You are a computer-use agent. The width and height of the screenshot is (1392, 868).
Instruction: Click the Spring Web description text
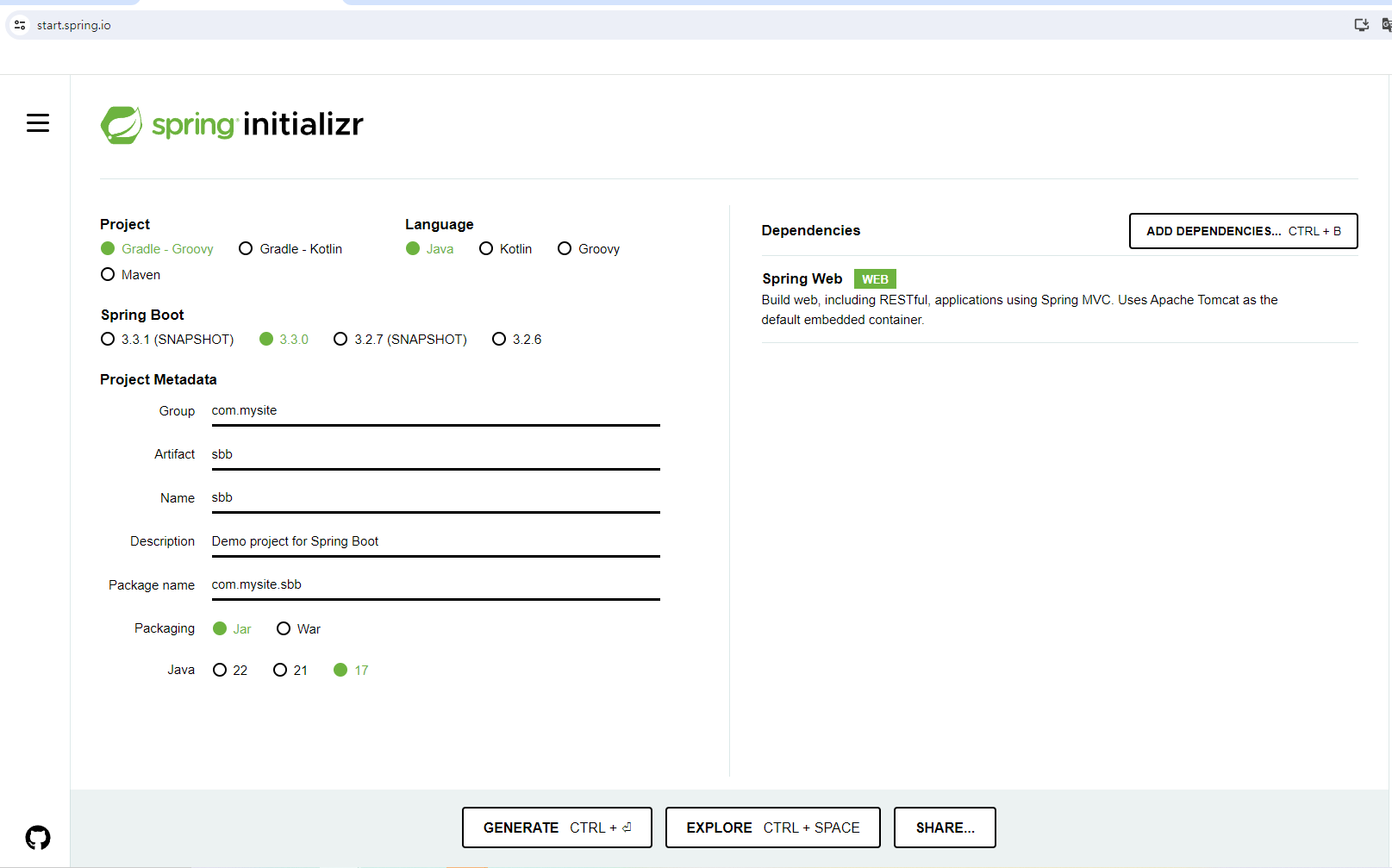point(1020,309)
